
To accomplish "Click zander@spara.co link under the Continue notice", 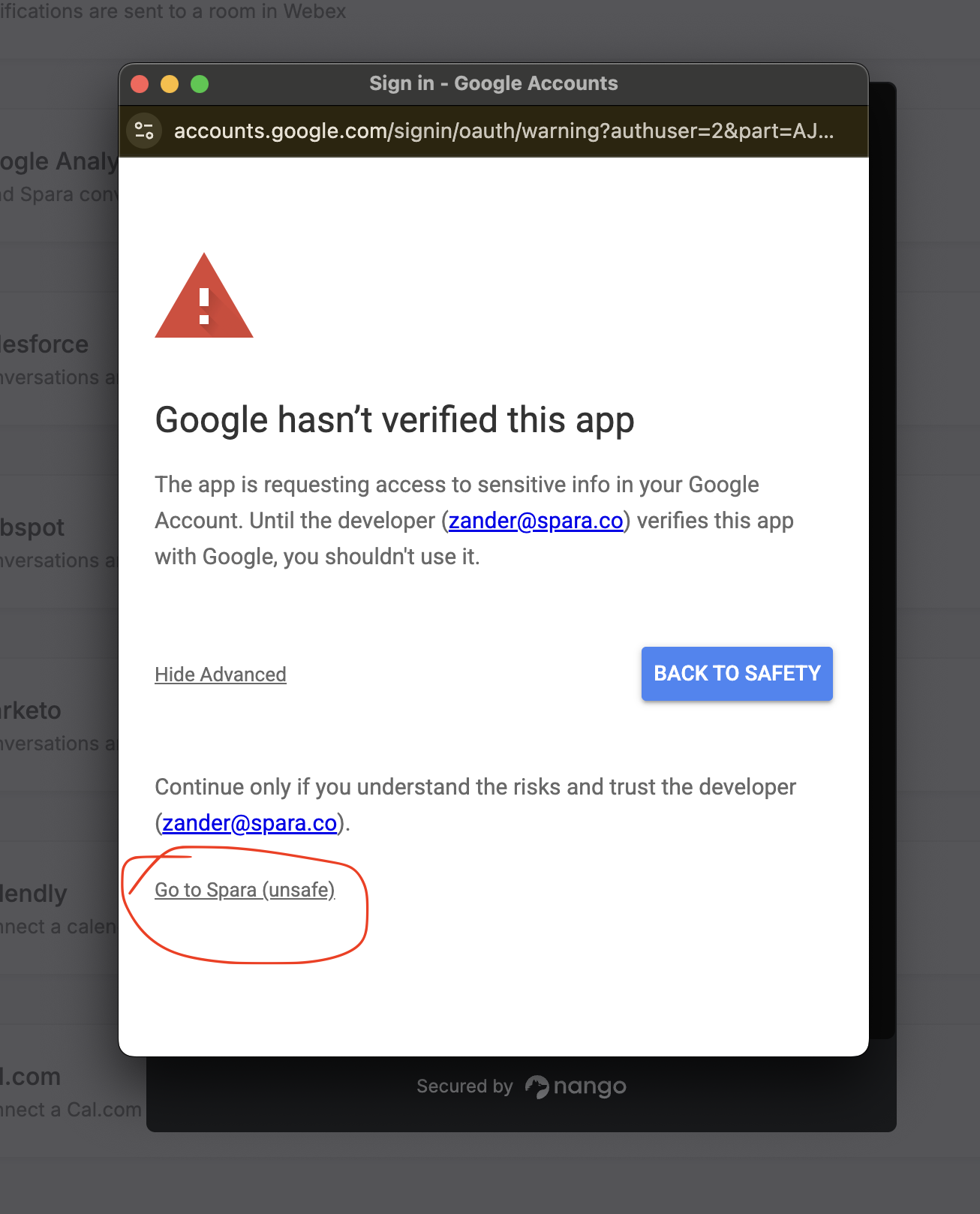I will tap(249, 823).
